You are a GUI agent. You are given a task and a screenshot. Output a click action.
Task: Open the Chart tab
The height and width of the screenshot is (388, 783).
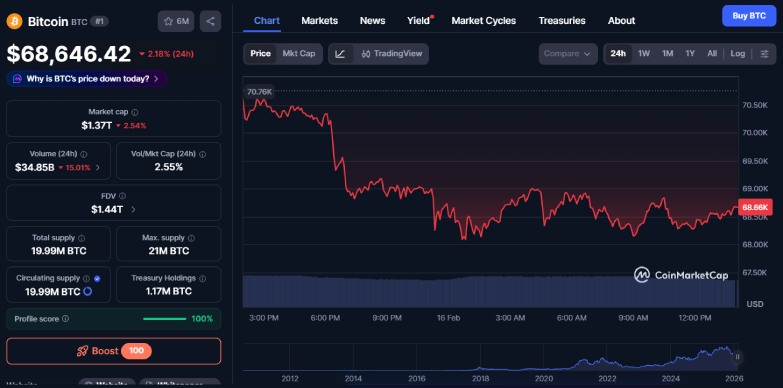[267, 21]
